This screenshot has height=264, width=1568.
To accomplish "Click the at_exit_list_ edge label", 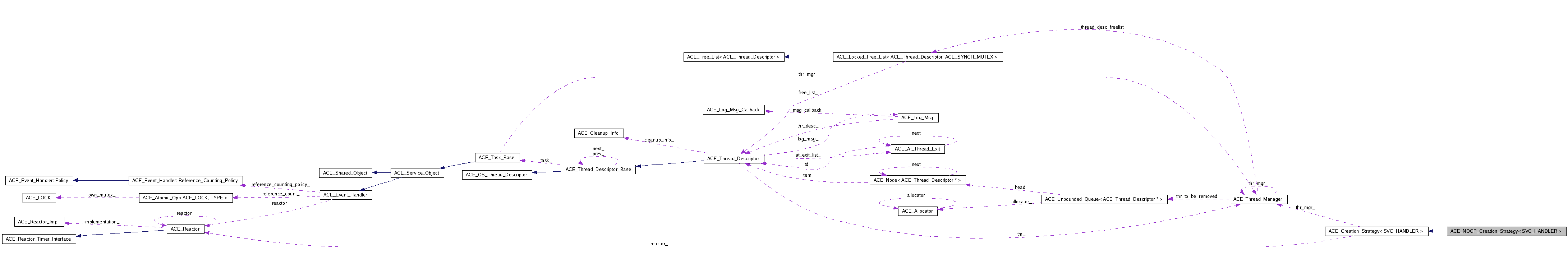I will pos(807,155).
